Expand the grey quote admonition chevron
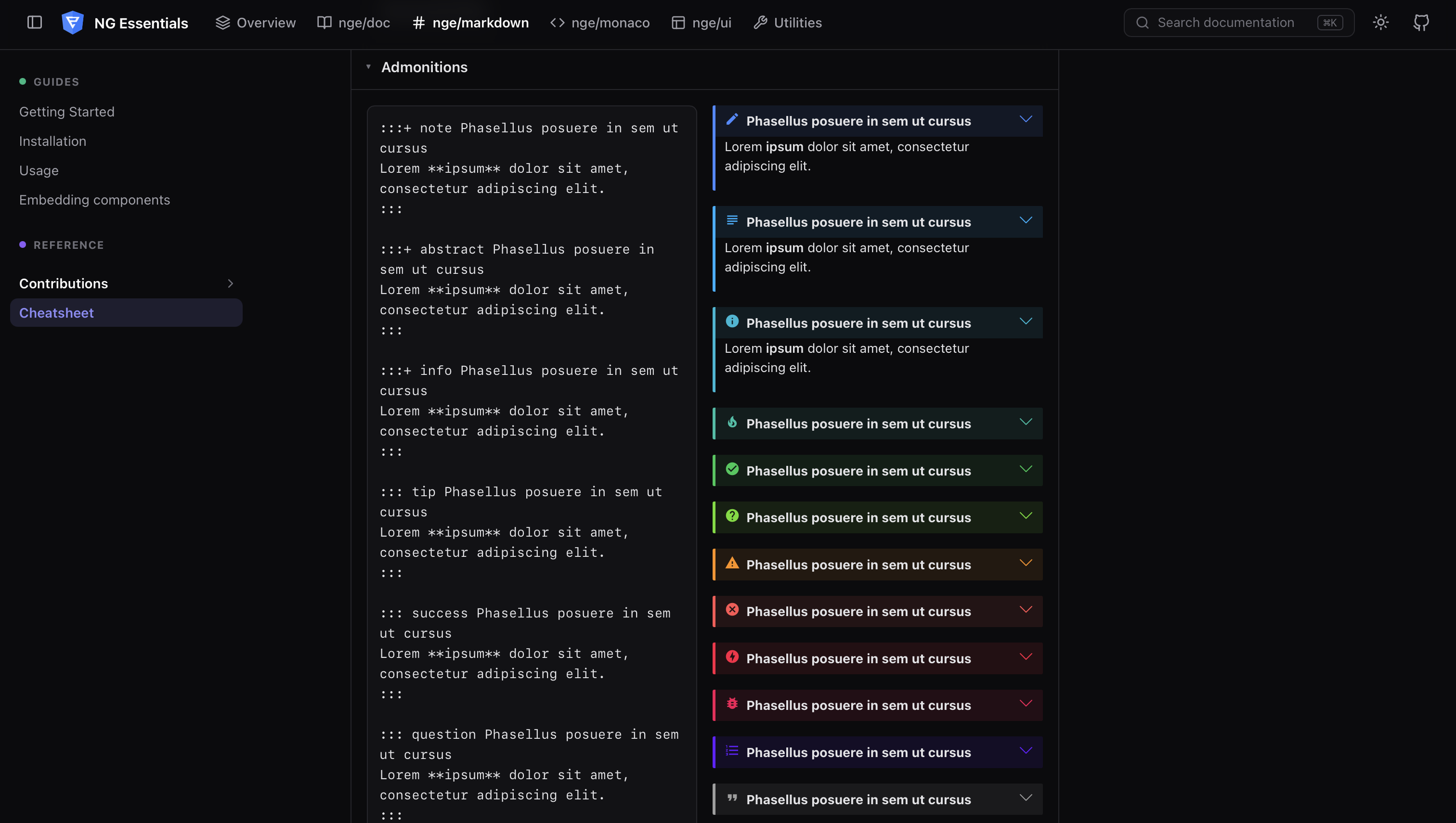 [1026, 798]
